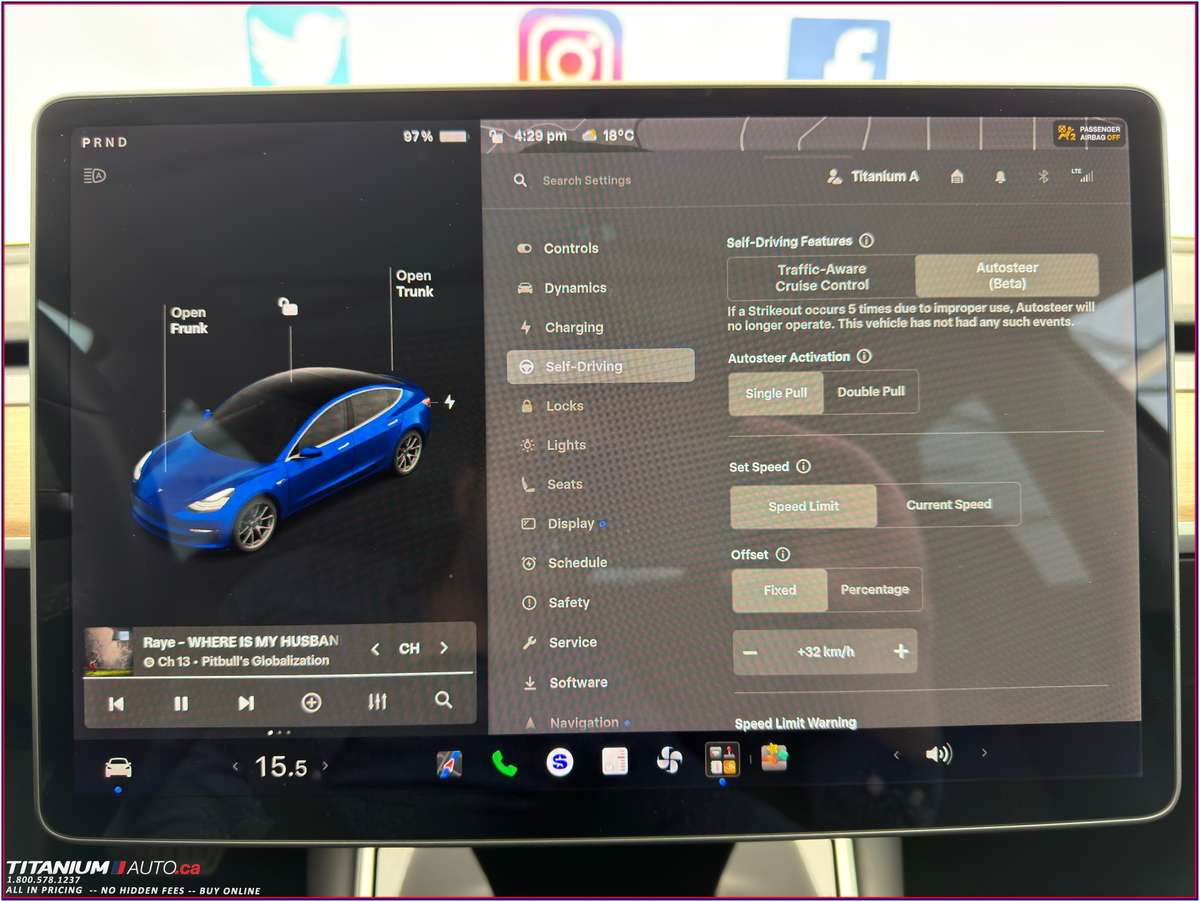Select Autosteer (Beta) option
Image resolution: width=1200 pixels, height=902 pixels.
(1007, 275)
